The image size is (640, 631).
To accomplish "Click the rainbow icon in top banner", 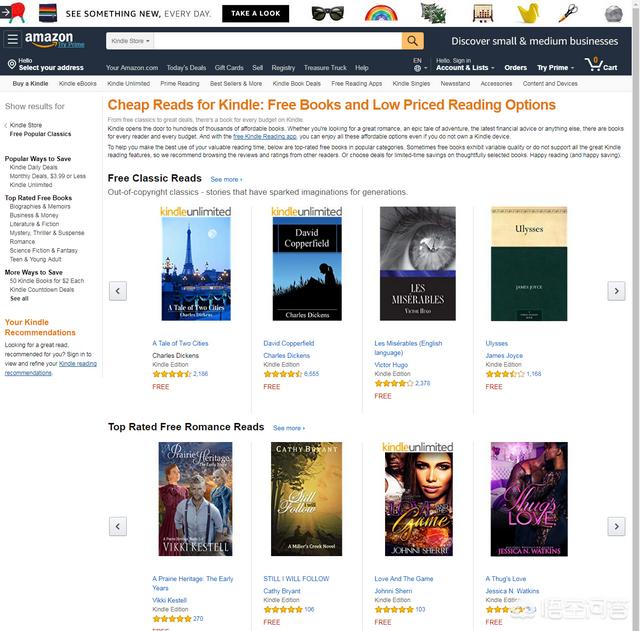I will [x=381, y=13].
